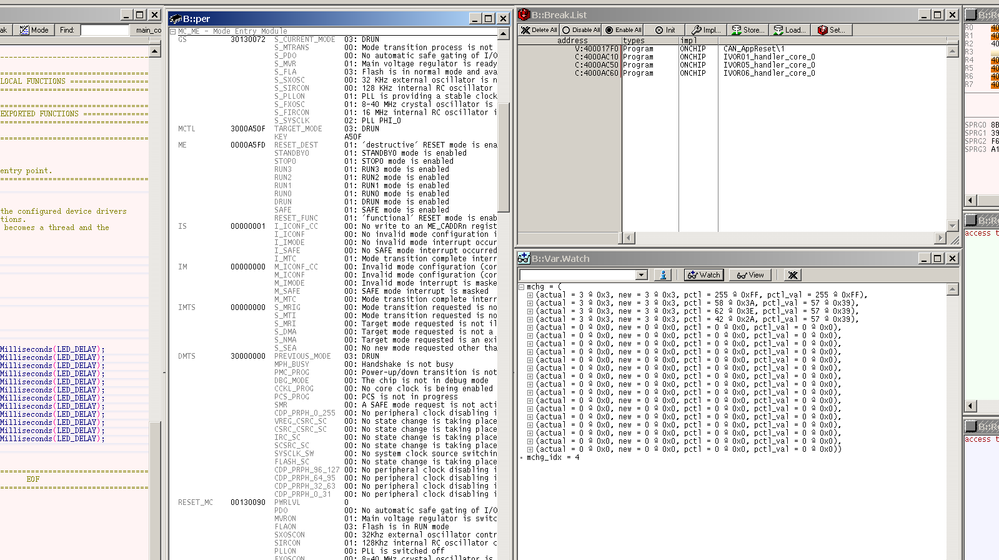Click the Mode button in source window
The image size is (999, 560).
[34, 30]
